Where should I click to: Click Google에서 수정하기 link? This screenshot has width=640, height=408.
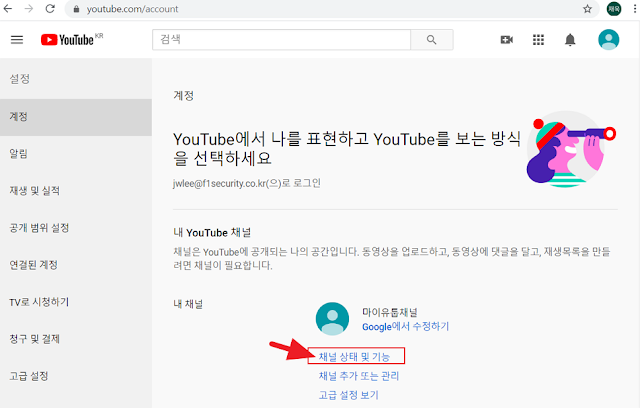tap(405, 327)
